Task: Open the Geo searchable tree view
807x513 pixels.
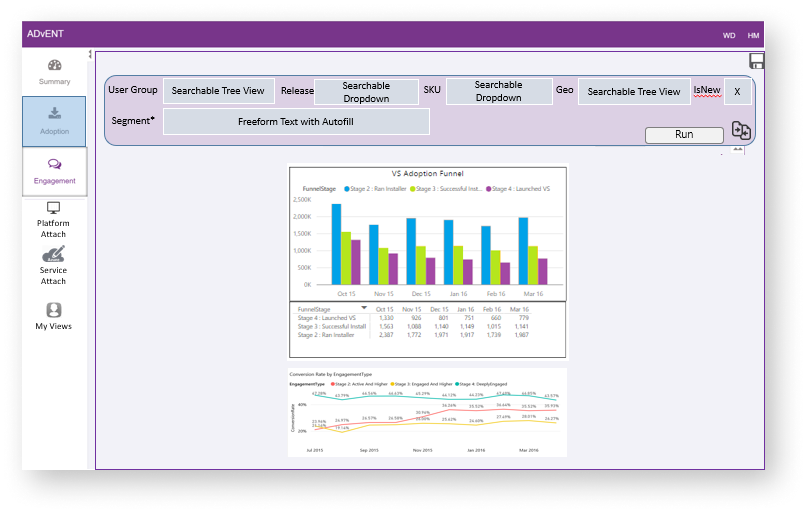Action: pyautogui.click(x=634, y=92)
